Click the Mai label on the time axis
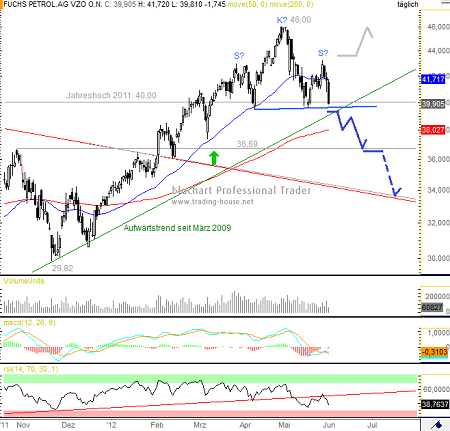Screen dimensions: 450x431 click(284, 425)
